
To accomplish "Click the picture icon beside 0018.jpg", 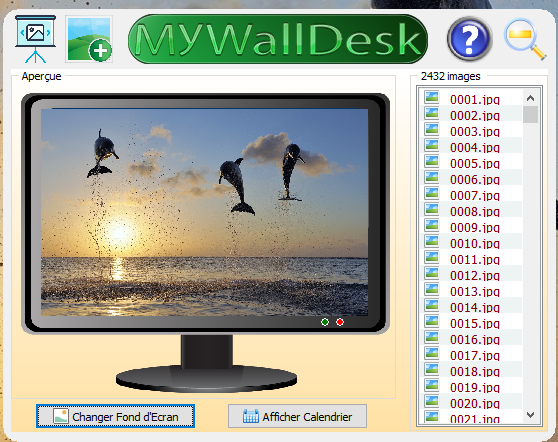I will [432, 369].
